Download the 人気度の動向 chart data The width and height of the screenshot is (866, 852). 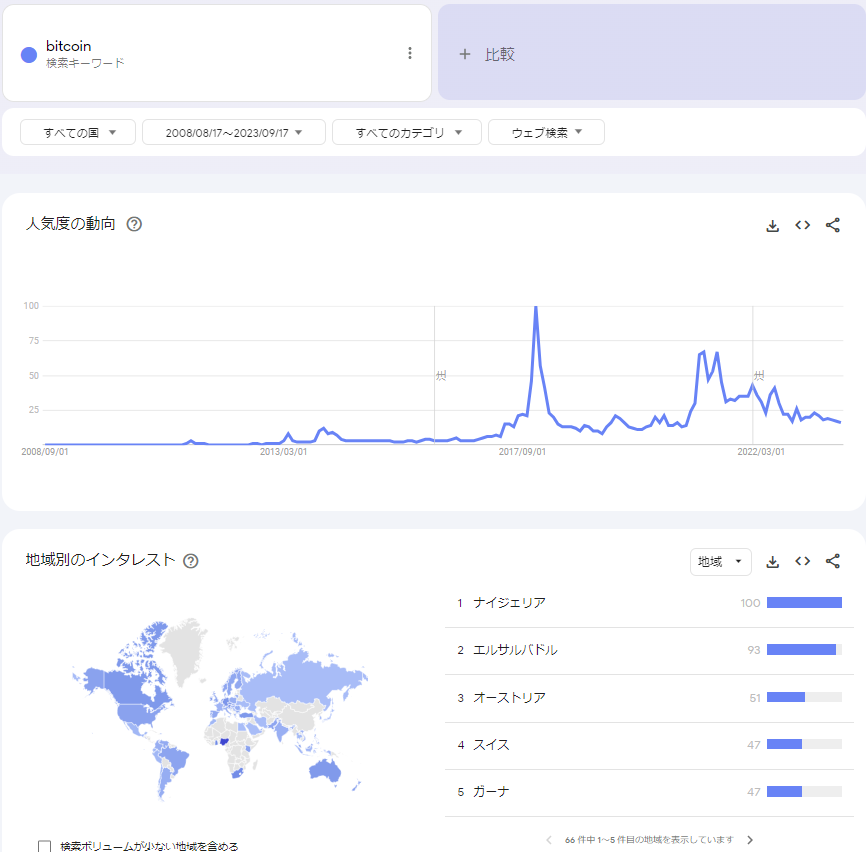[773, 225]
